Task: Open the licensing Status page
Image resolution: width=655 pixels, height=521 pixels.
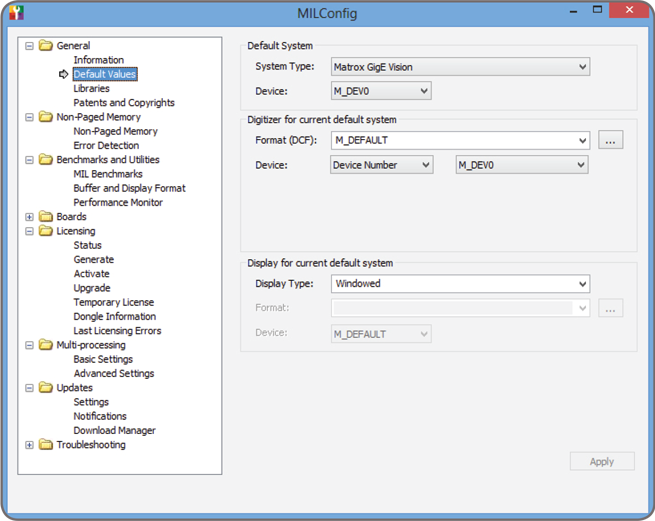Action: (88, 245)
